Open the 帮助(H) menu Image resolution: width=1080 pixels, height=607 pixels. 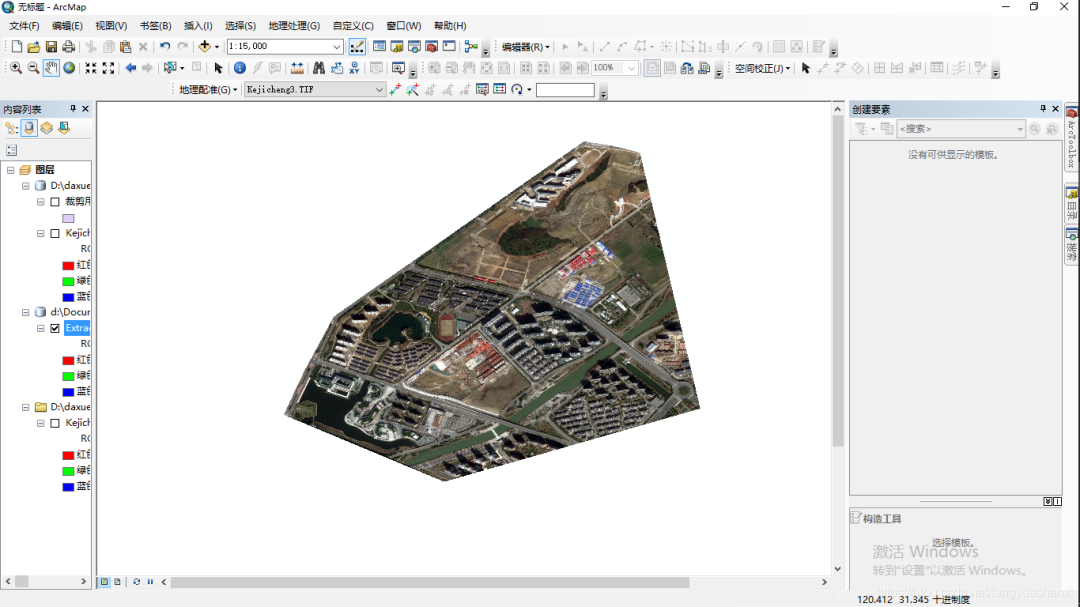(450, 25)
